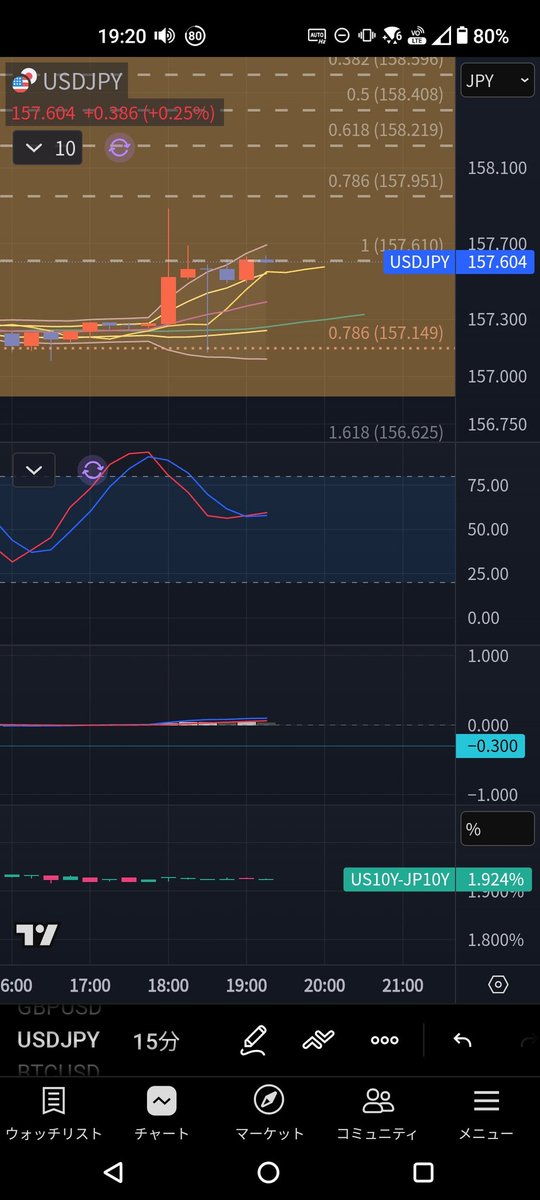Tap the USDJPY symbol title in the legend
The height and width of the screenshot is (1200, 540).
coord(82,81)
